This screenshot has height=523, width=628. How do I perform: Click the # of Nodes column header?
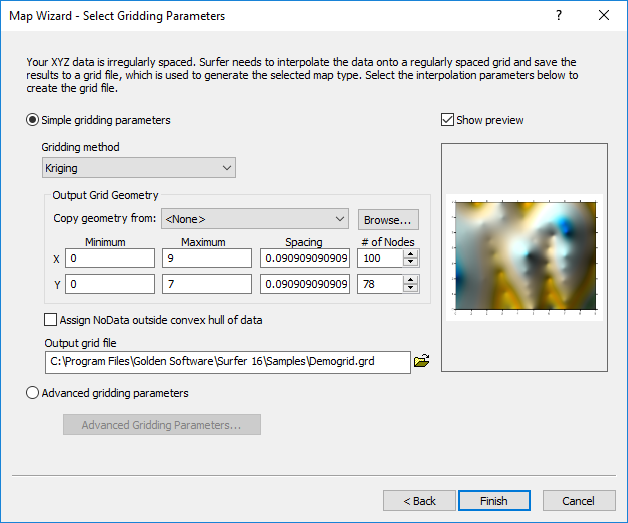[388, 242]
